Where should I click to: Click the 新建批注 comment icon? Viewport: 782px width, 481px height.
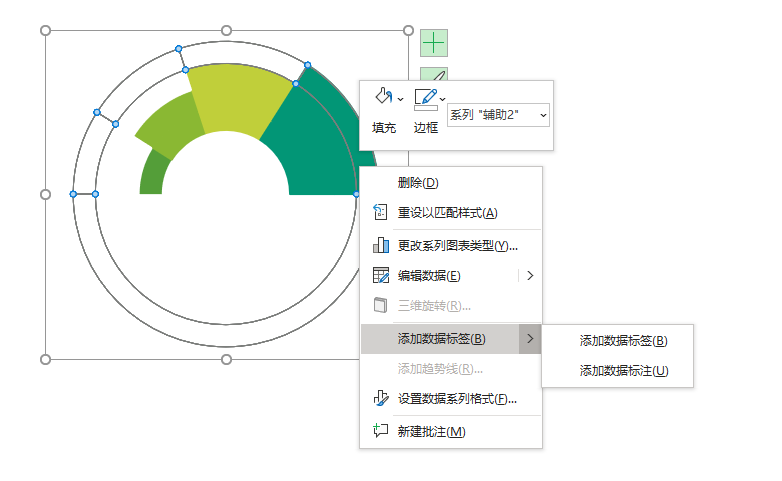(x=380, y=431)
